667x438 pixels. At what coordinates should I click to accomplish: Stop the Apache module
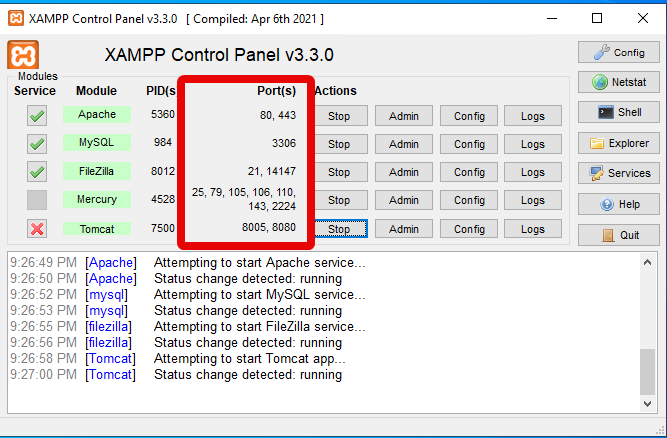tap(339, 116)
